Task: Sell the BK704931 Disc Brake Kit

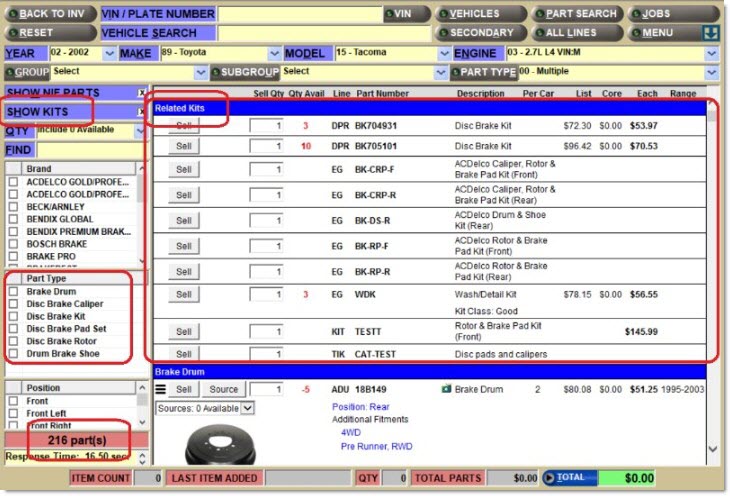Action: pyautogui.click(x=184, y=127)
